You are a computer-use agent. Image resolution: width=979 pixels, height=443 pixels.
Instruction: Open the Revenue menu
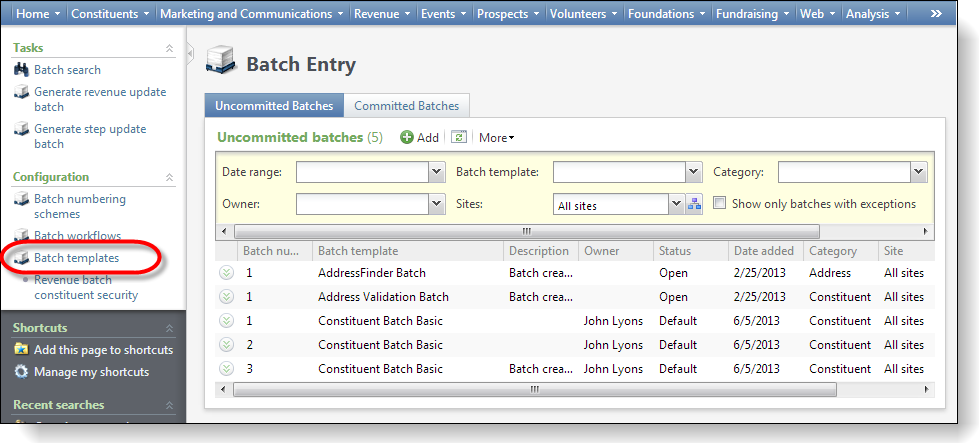click(382, 14)
